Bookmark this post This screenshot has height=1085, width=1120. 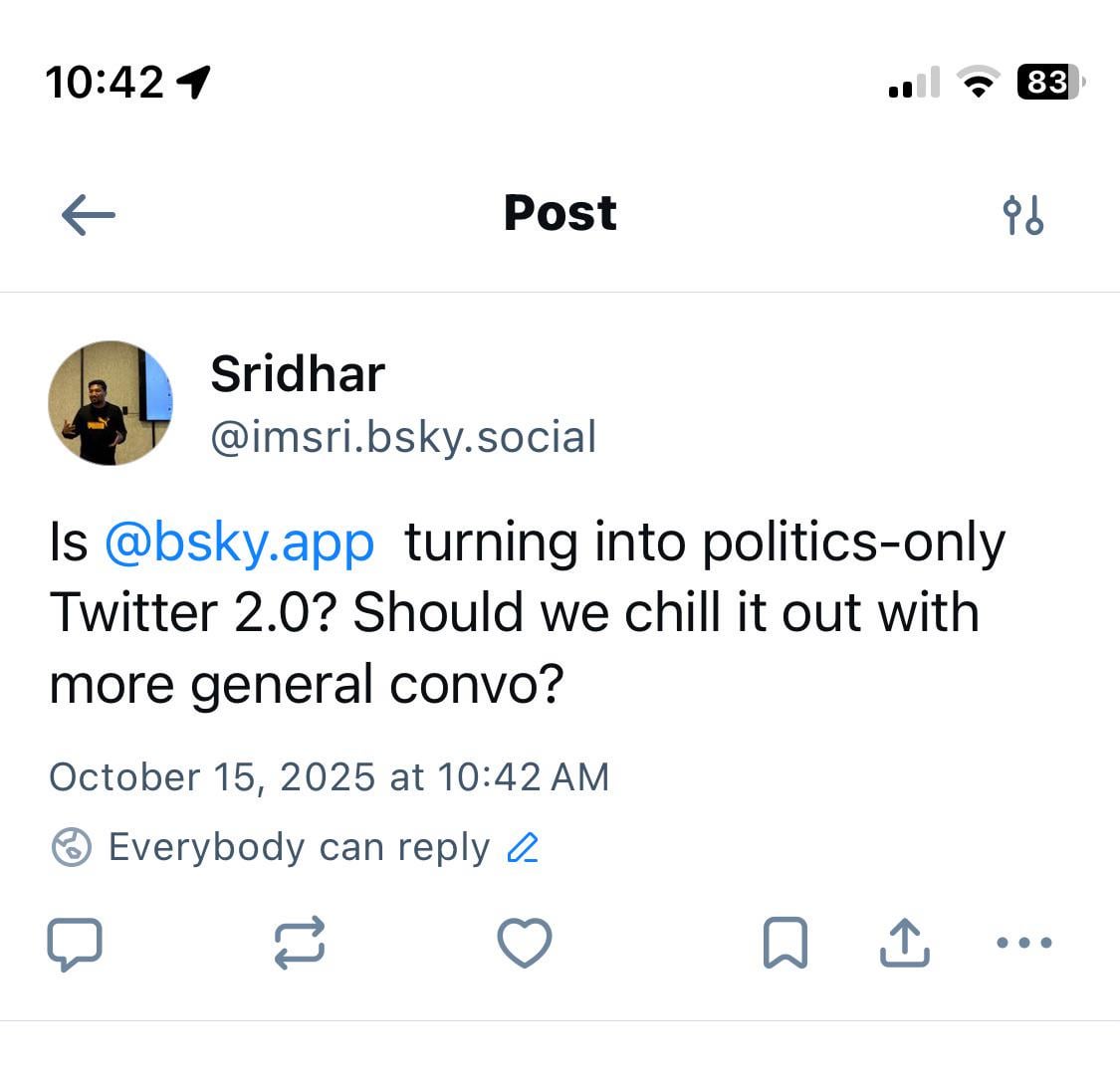click(x=784, y=943)
